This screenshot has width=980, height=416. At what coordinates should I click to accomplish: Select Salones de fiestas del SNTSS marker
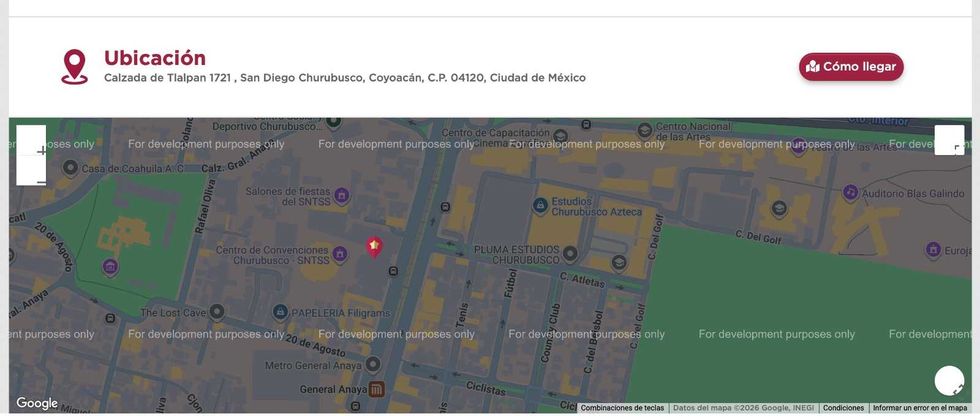pos(341,196)
